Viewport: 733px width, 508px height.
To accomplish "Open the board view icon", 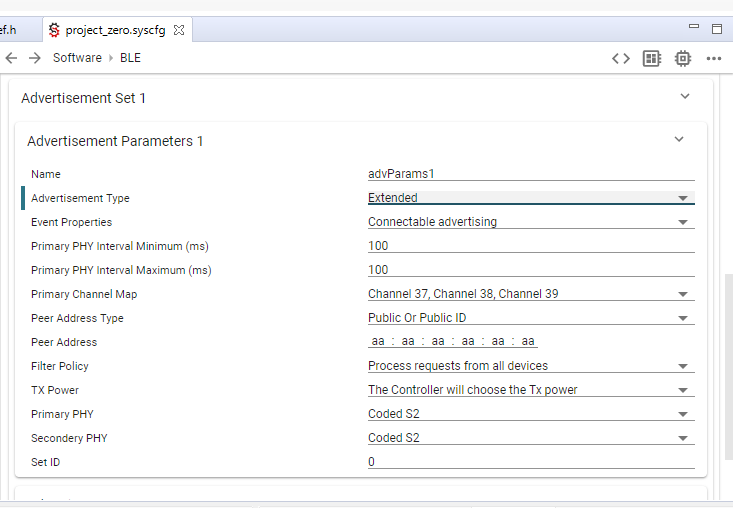I will (652, 58).
